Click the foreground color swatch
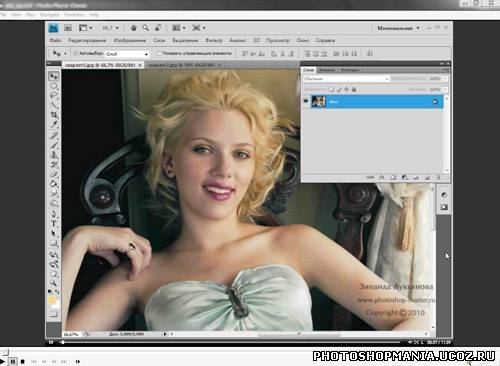This screenshot has height=366, width=500. [52, 301]
